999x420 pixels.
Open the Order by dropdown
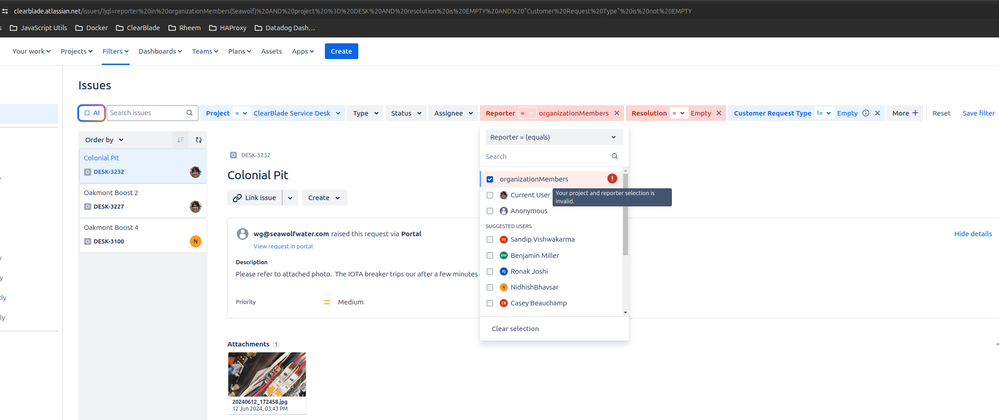point(104,140)
